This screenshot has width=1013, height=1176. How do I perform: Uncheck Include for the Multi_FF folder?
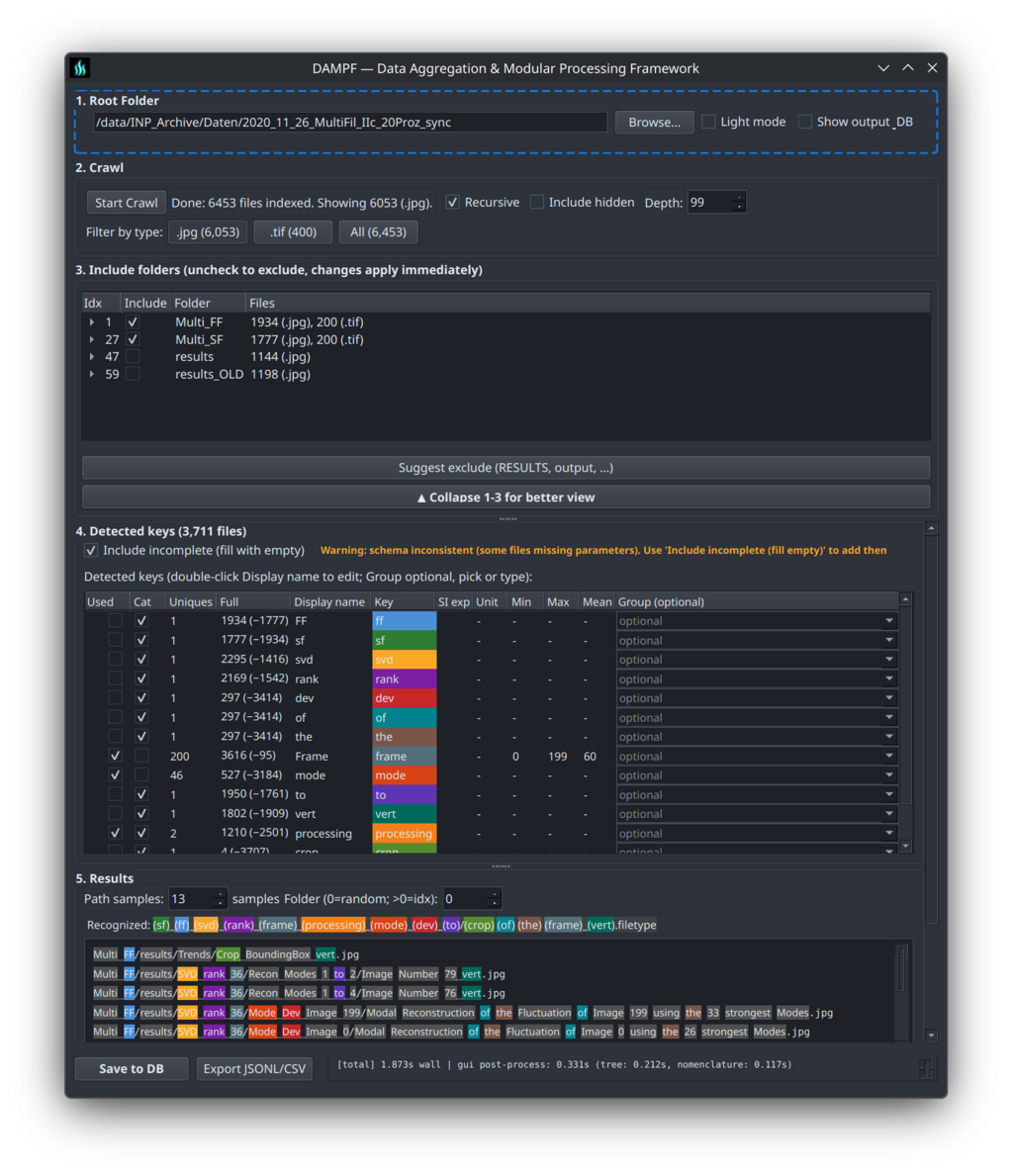[x=133, y=321]
